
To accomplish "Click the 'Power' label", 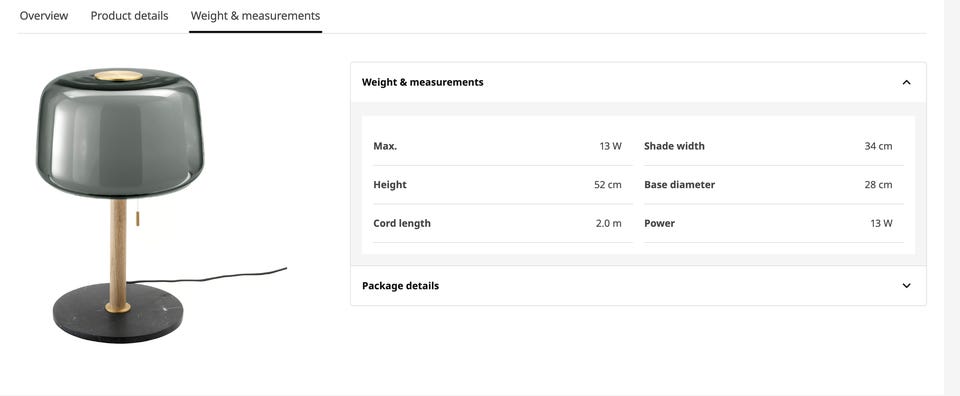I will [659, 223].
